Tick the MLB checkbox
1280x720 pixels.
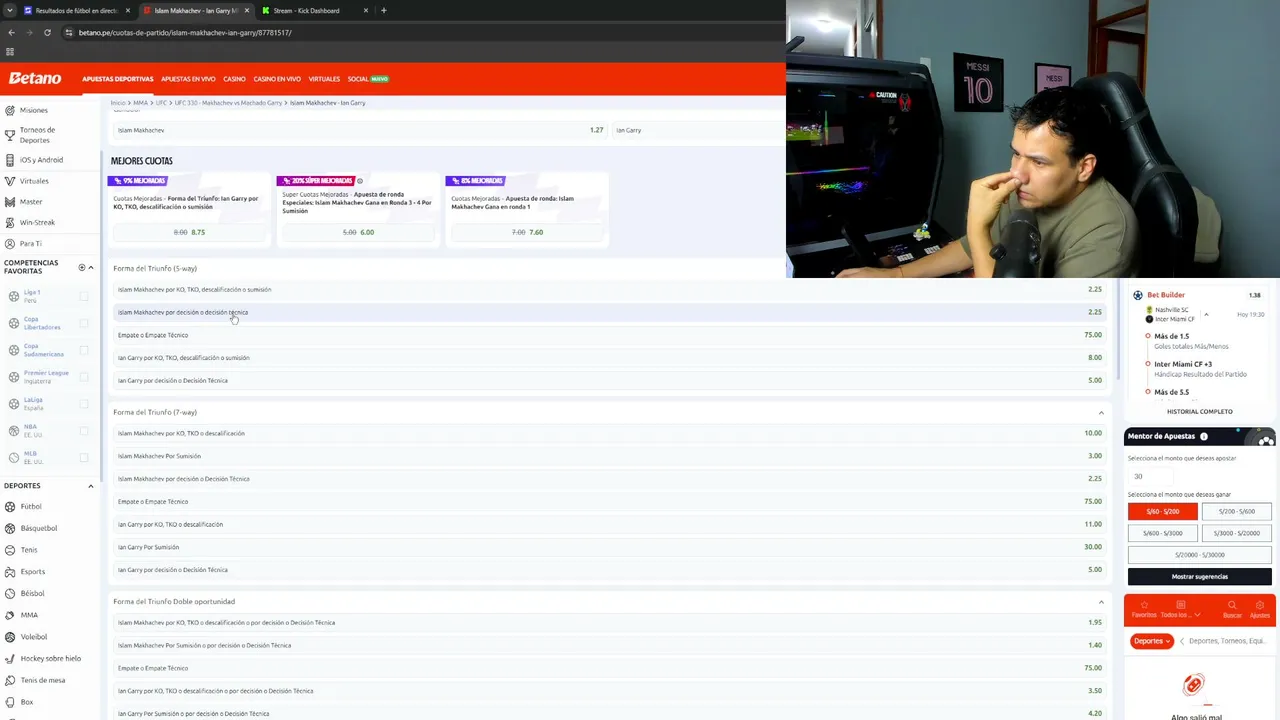84,458
